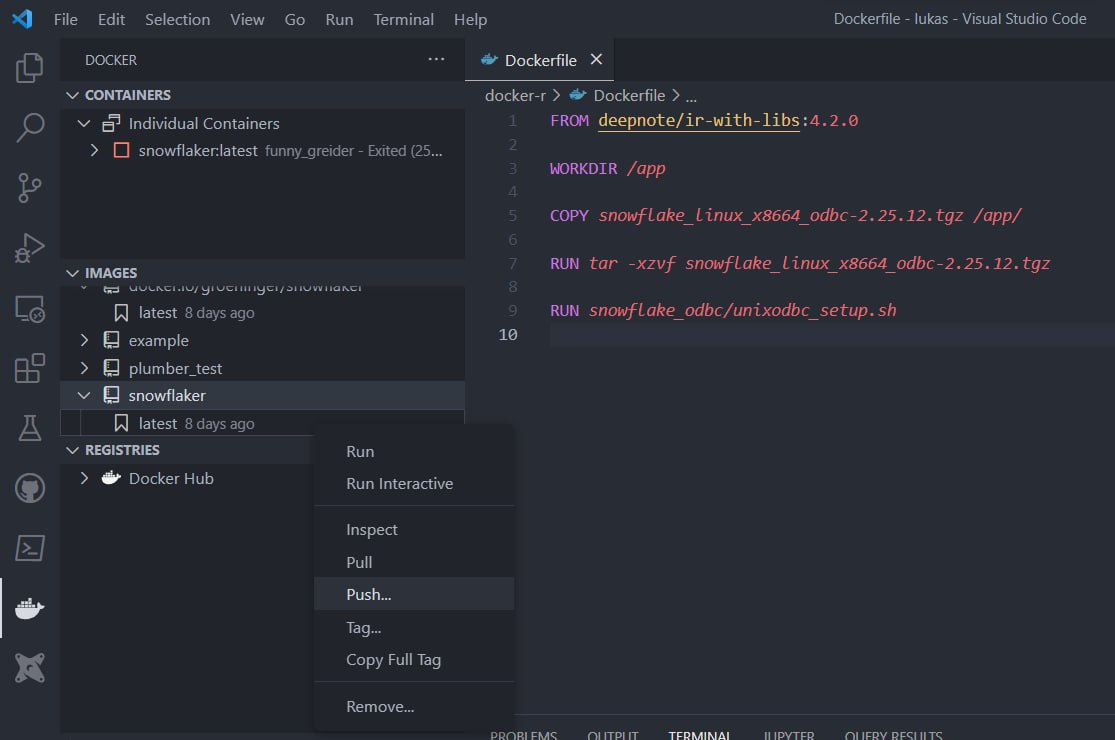Open the Go menu

pyautogui.click(x=294, y=19)
